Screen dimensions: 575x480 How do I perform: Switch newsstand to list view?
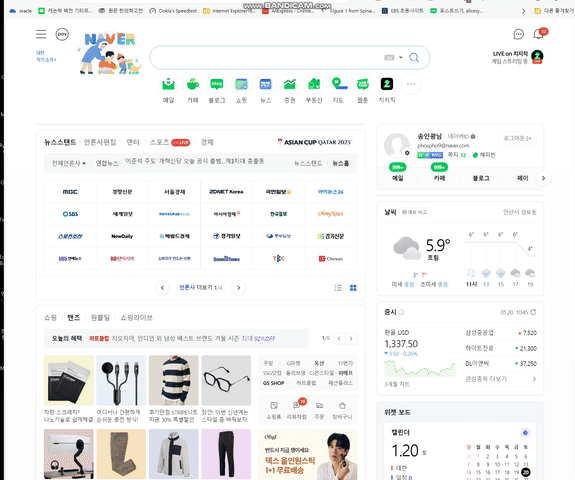click(338, 288)
